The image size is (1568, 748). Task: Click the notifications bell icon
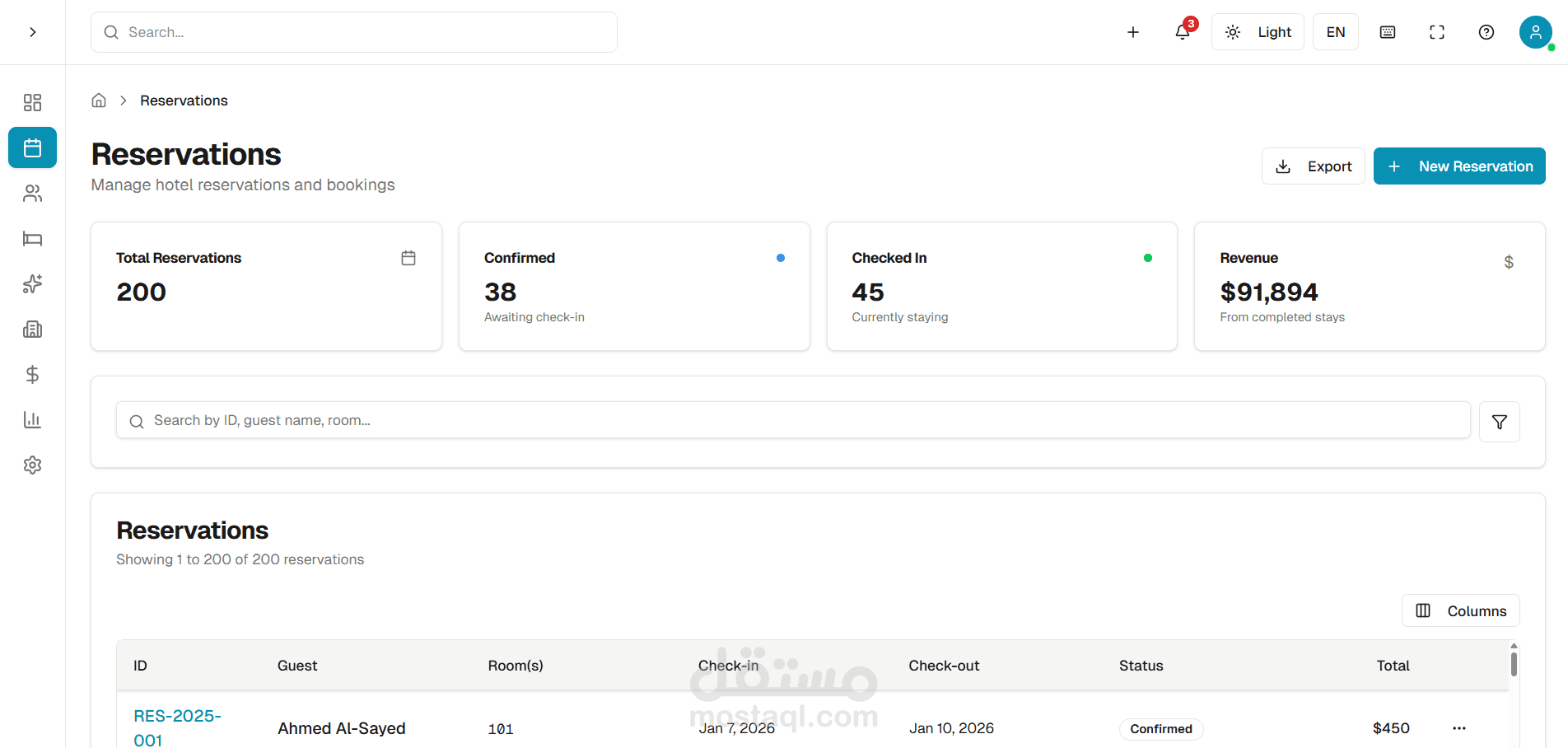tap(1183, 32)
